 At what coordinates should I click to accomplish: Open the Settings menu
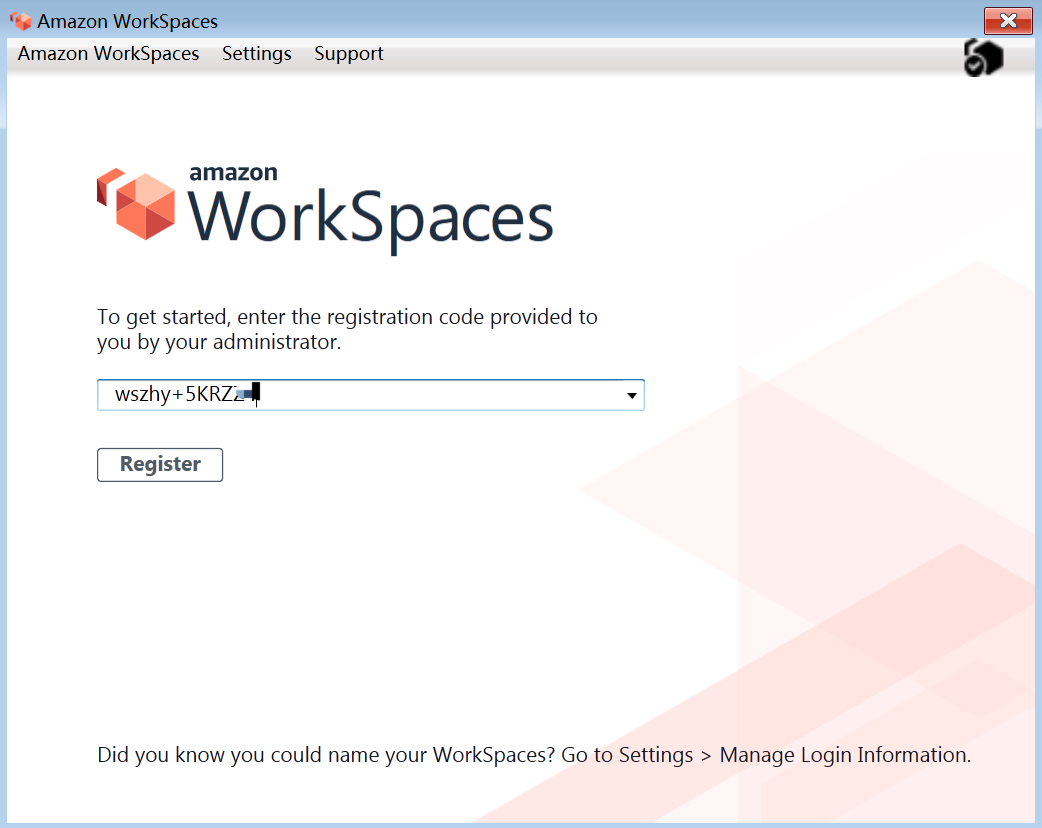pyautogui.click(x=256, y=54)
